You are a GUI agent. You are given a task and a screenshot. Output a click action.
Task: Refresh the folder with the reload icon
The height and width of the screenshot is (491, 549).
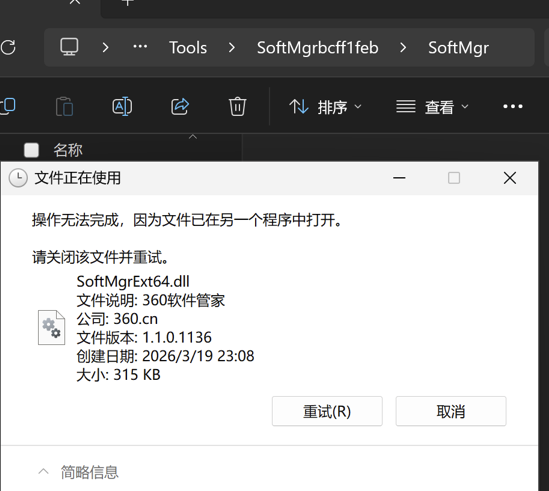[x=8, y=48]
